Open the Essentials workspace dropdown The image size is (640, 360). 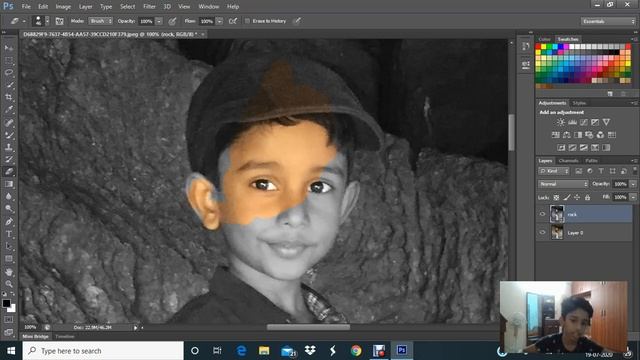(x=608, y=21)
